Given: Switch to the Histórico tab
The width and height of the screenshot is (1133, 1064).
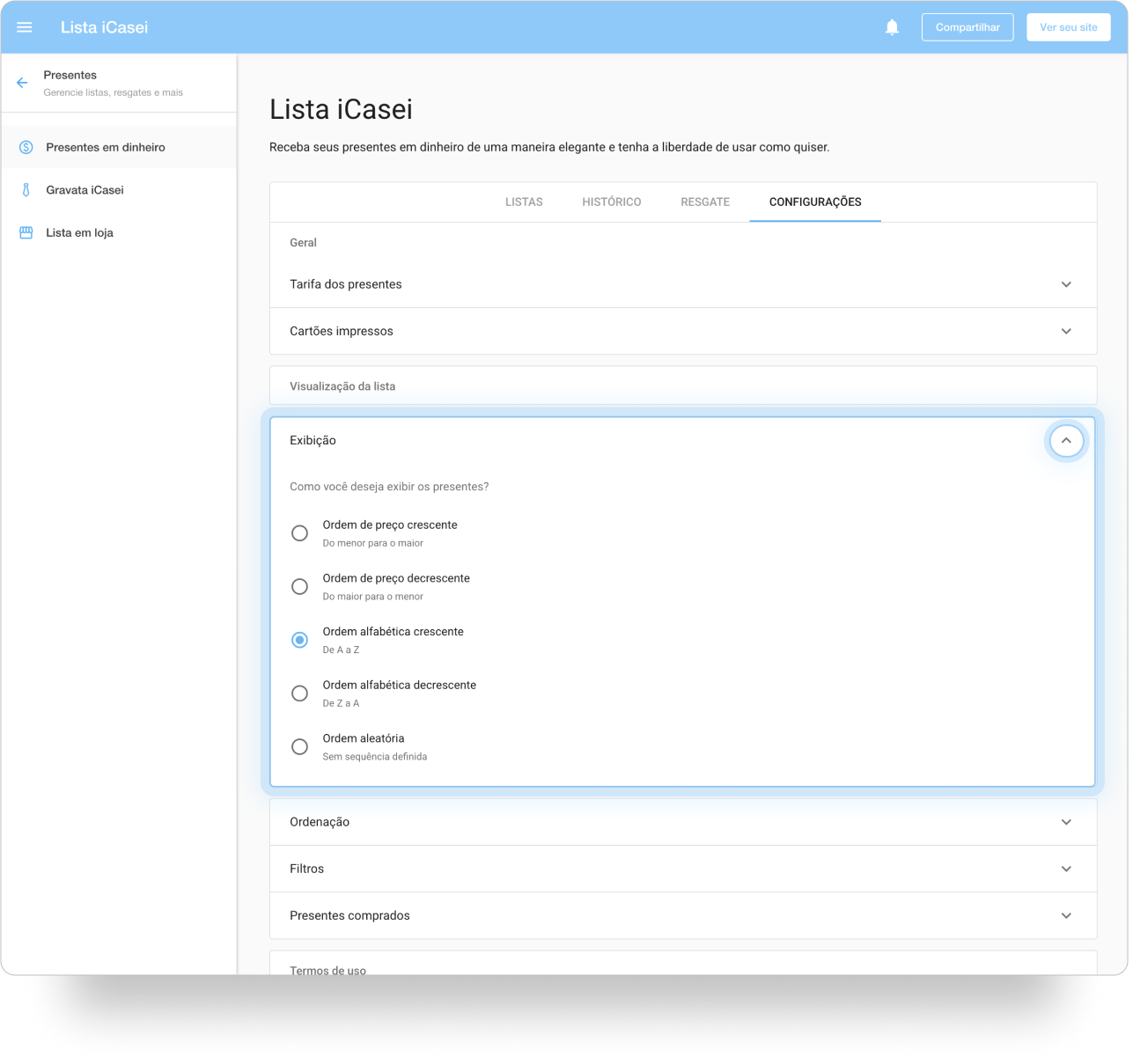Looking at the screenshot, I should (x=612, y=202).
